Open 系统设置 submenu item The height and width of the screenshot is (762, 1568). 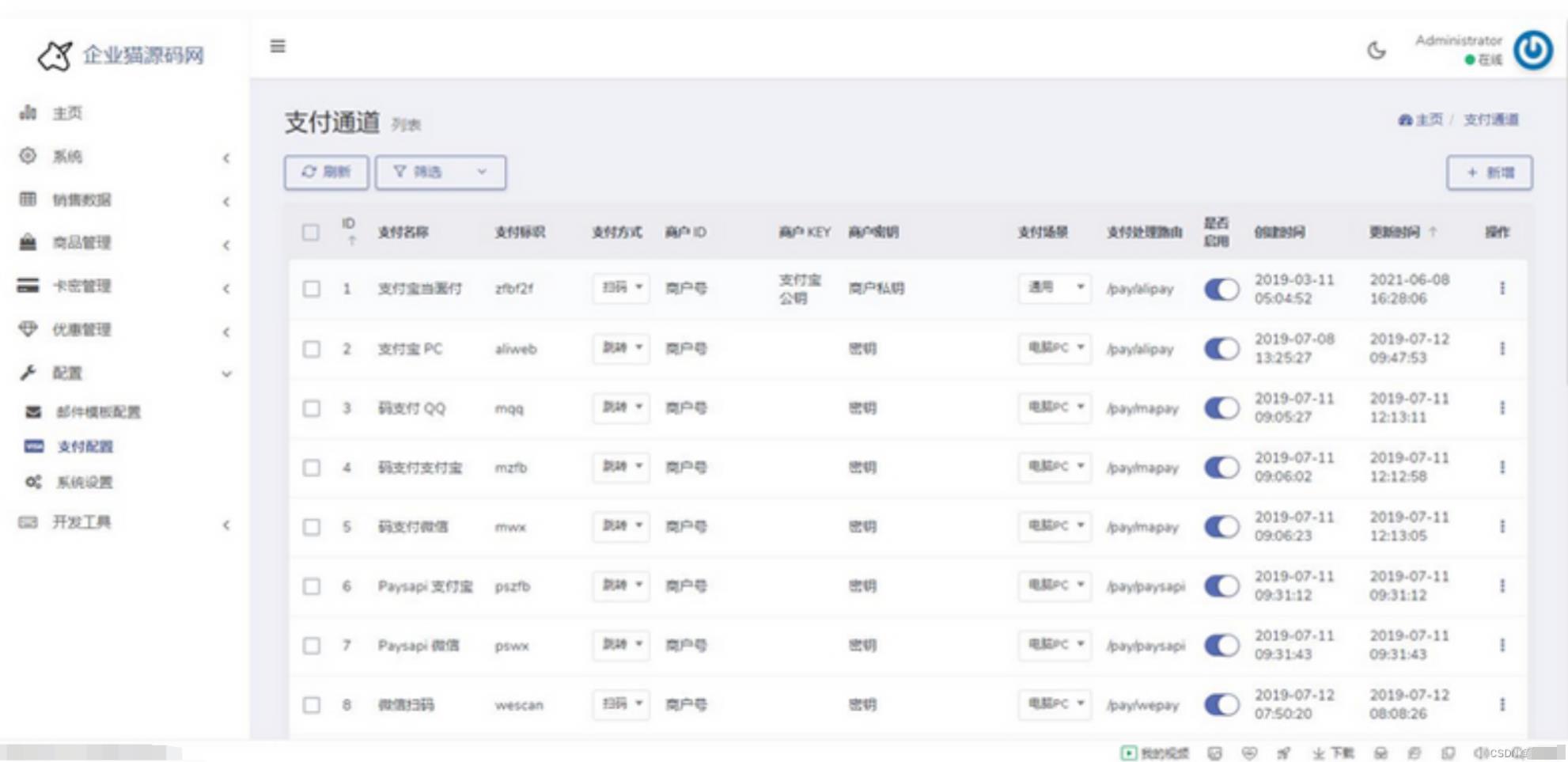pos(85,482)
